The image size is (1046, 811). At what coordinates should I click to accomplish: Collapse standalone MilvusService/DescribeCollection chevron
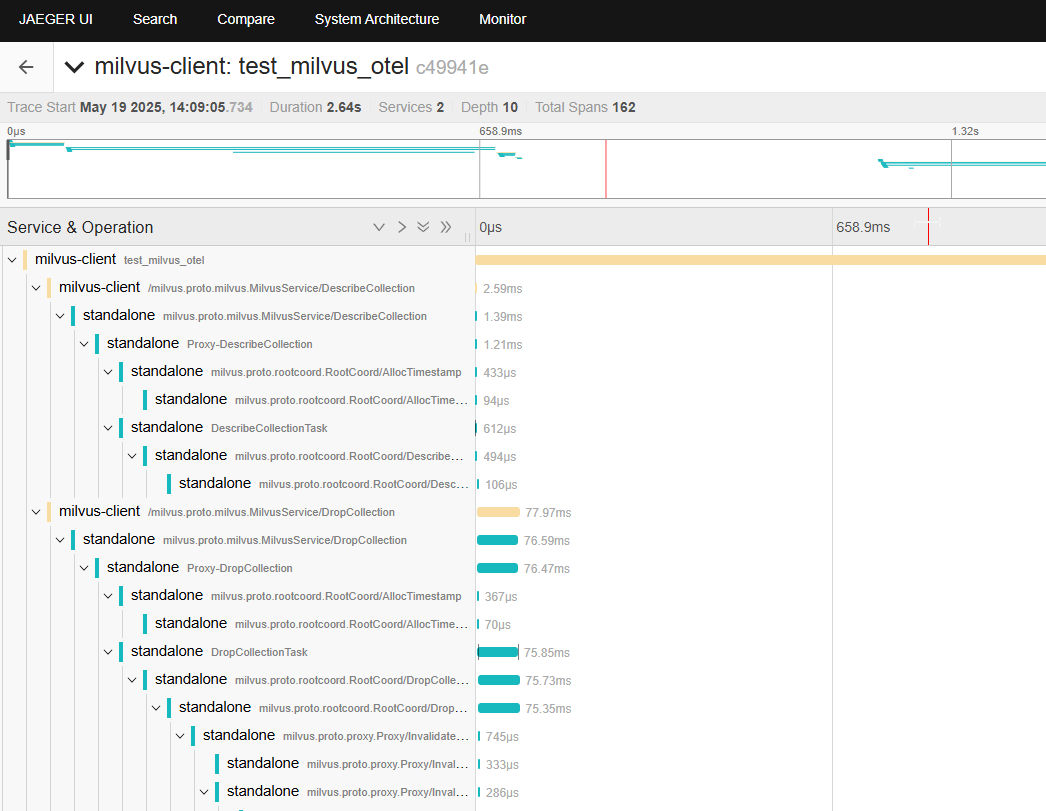(60, 316)
